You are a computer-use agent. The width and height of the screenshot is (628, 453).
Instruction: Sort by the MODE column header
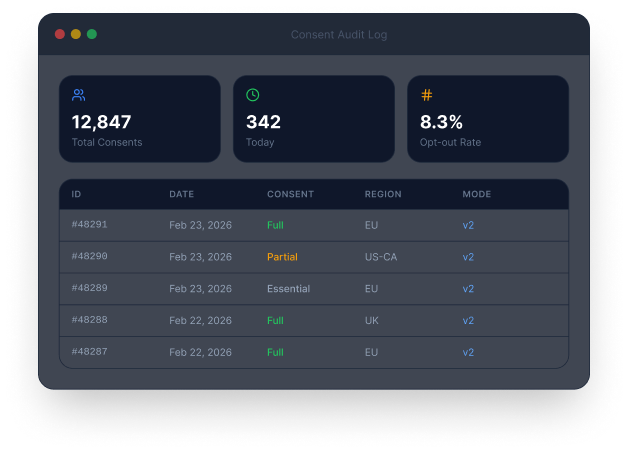(x=476, y=194)
